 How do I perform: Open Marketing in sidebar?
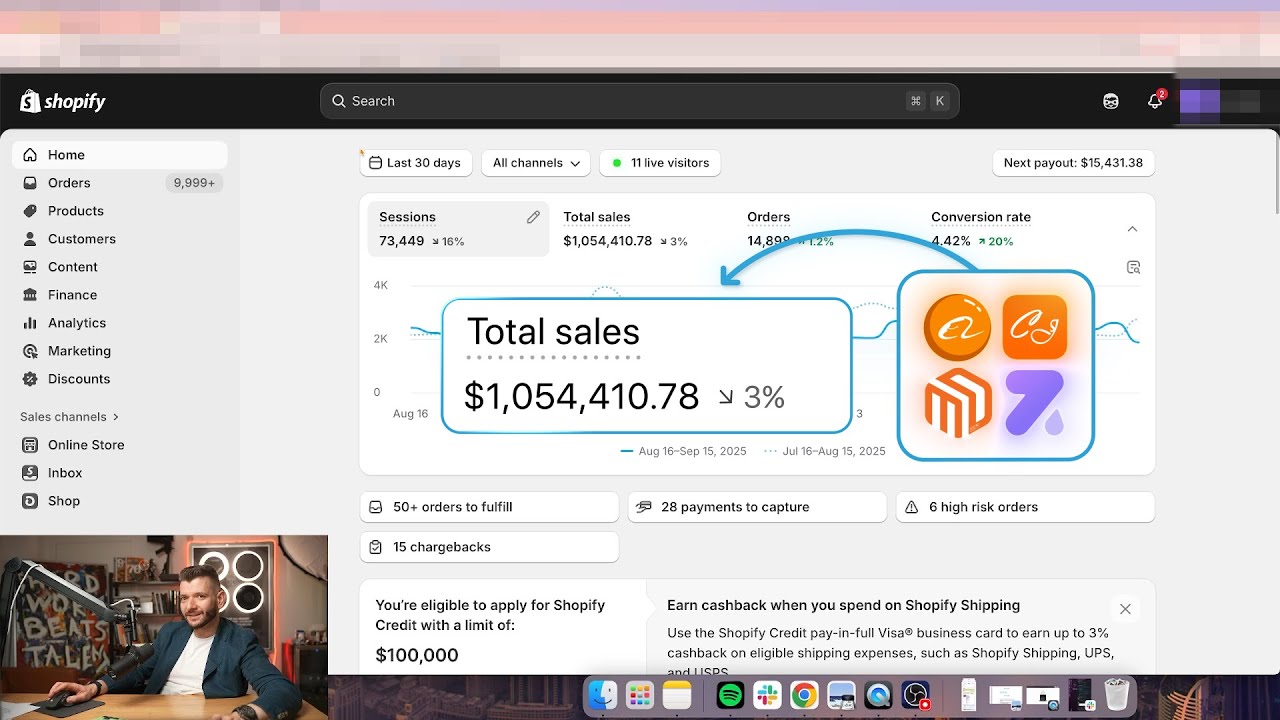[x=120, y=351]
